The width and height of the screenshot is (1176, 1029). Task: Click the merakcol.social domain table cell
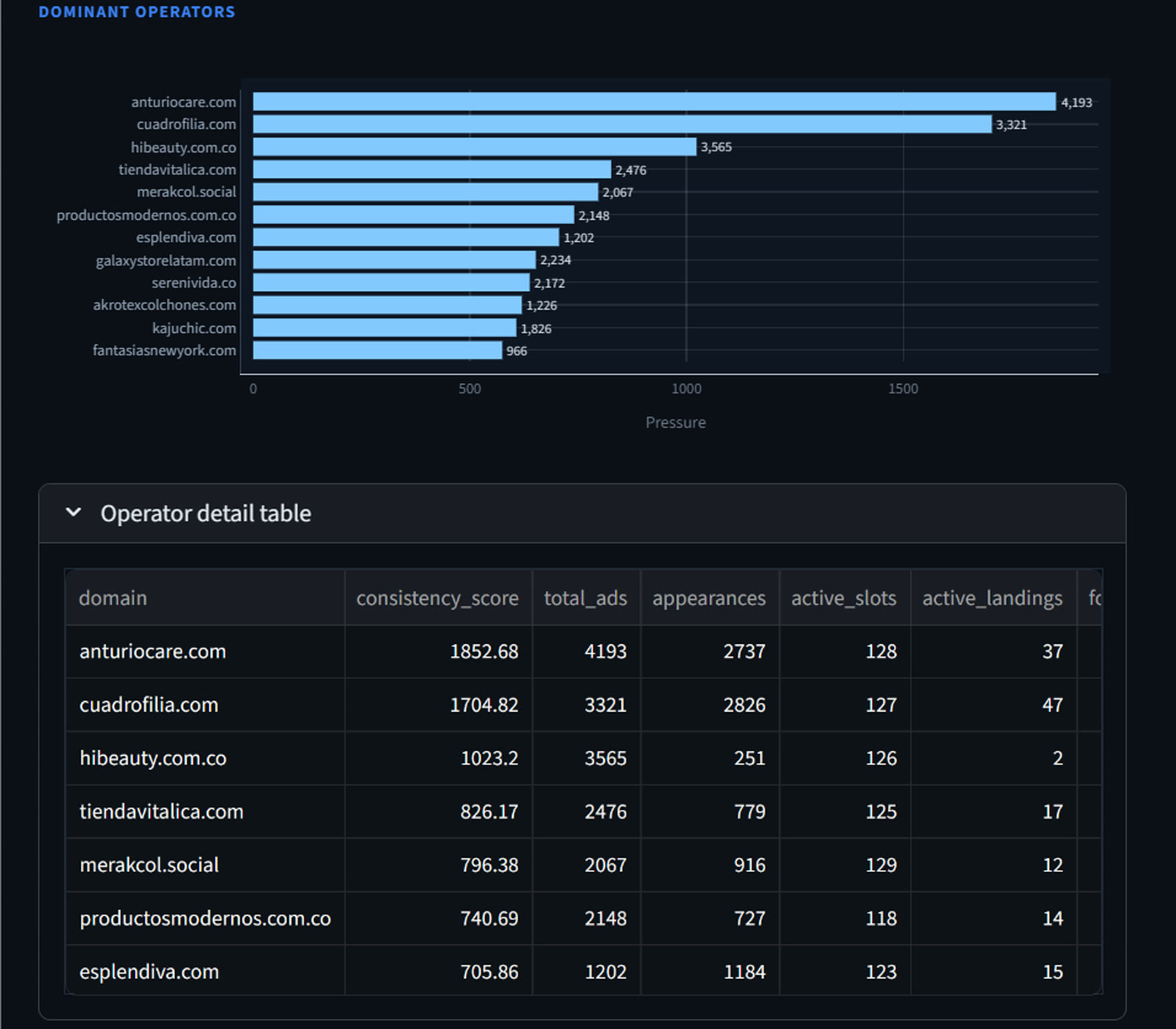pos(149,865)
